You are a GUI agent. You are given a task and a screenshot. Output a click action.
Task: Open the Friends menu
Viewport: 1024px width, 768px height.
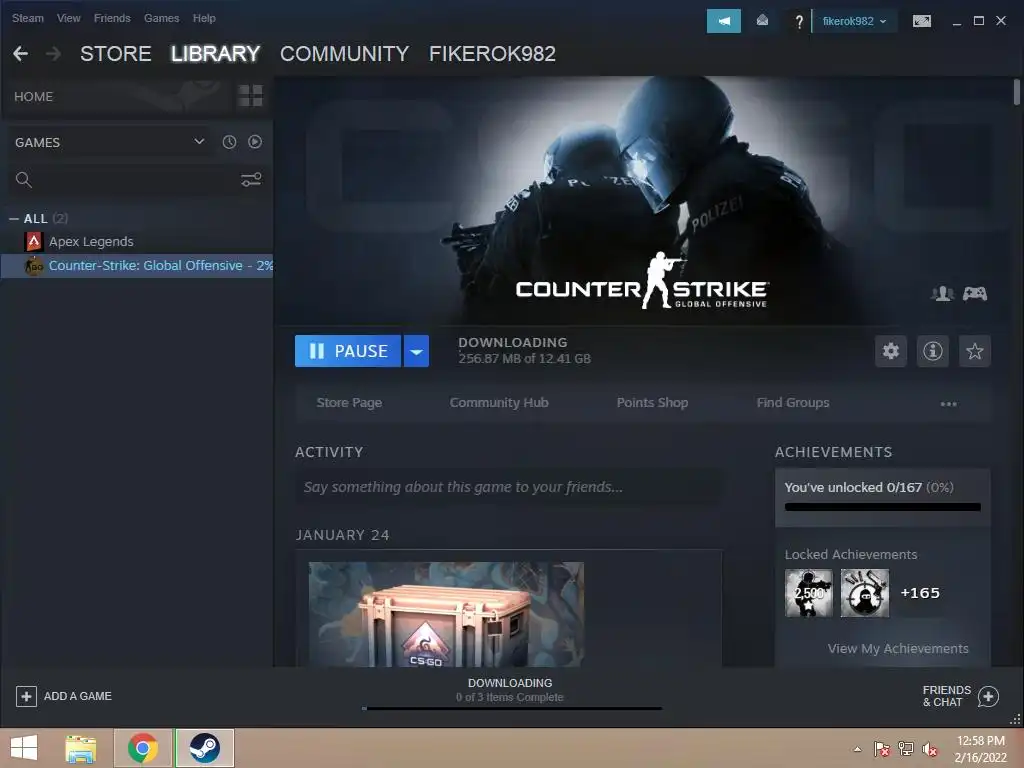112,18
